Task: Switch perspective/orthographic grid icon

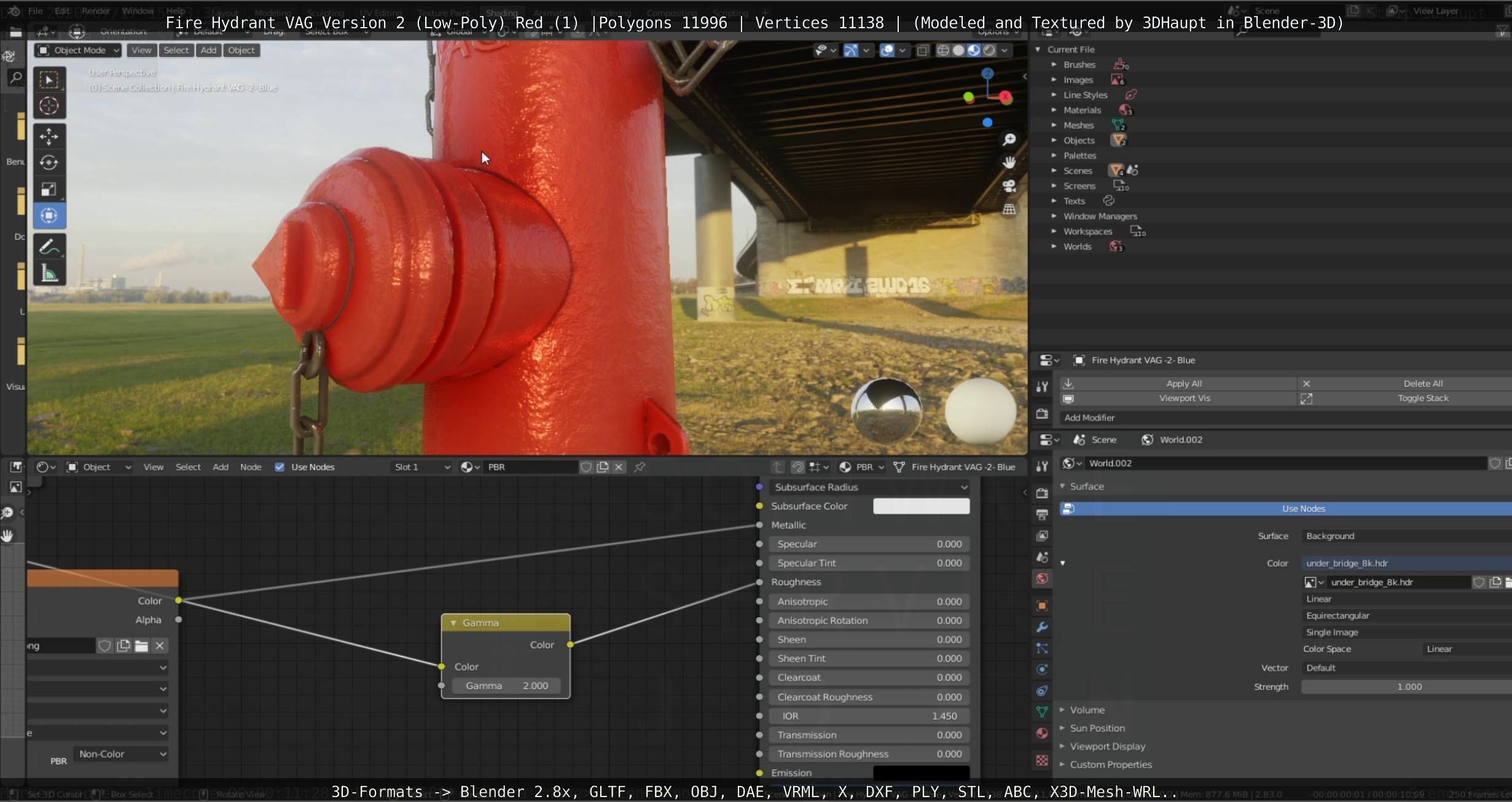Action: (1009, 209)
